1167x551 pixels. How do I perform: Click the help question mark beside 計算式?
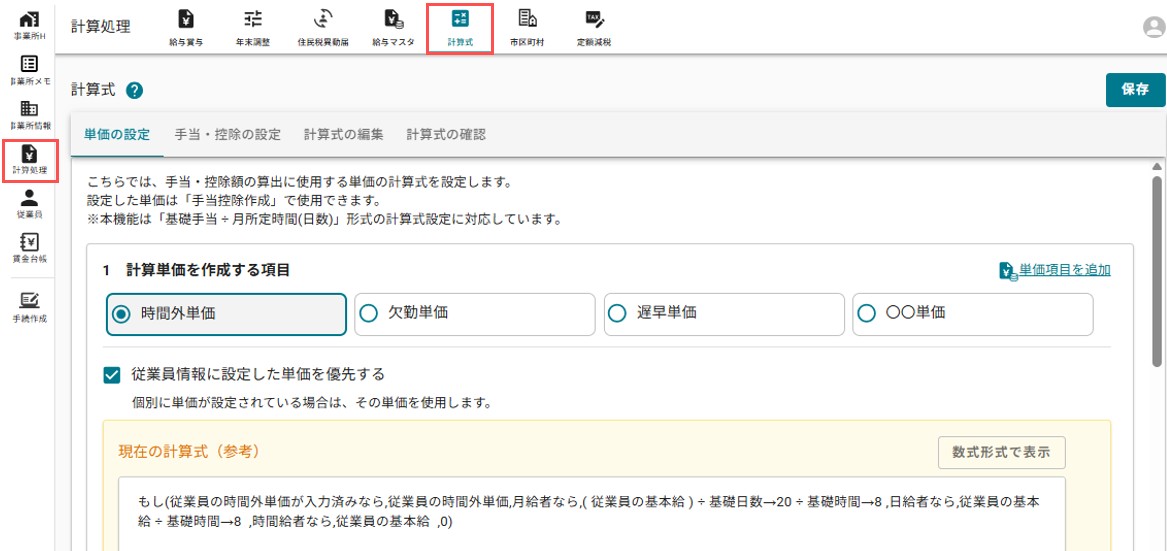point(134,91)
